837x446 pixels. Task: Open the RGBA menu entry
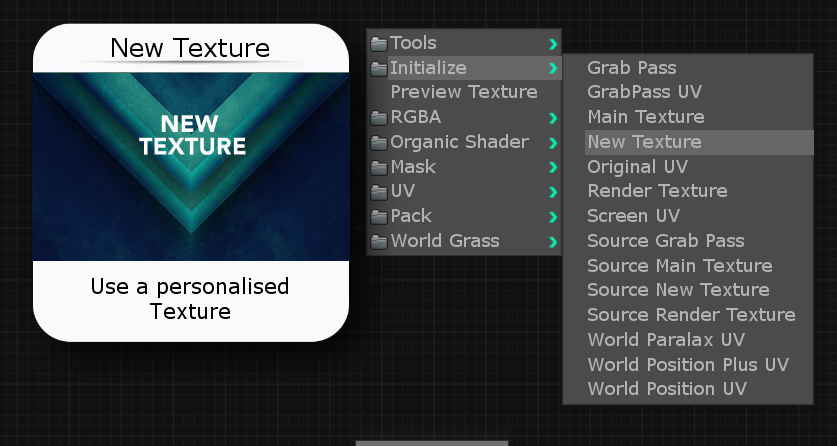tap(464, 117)
